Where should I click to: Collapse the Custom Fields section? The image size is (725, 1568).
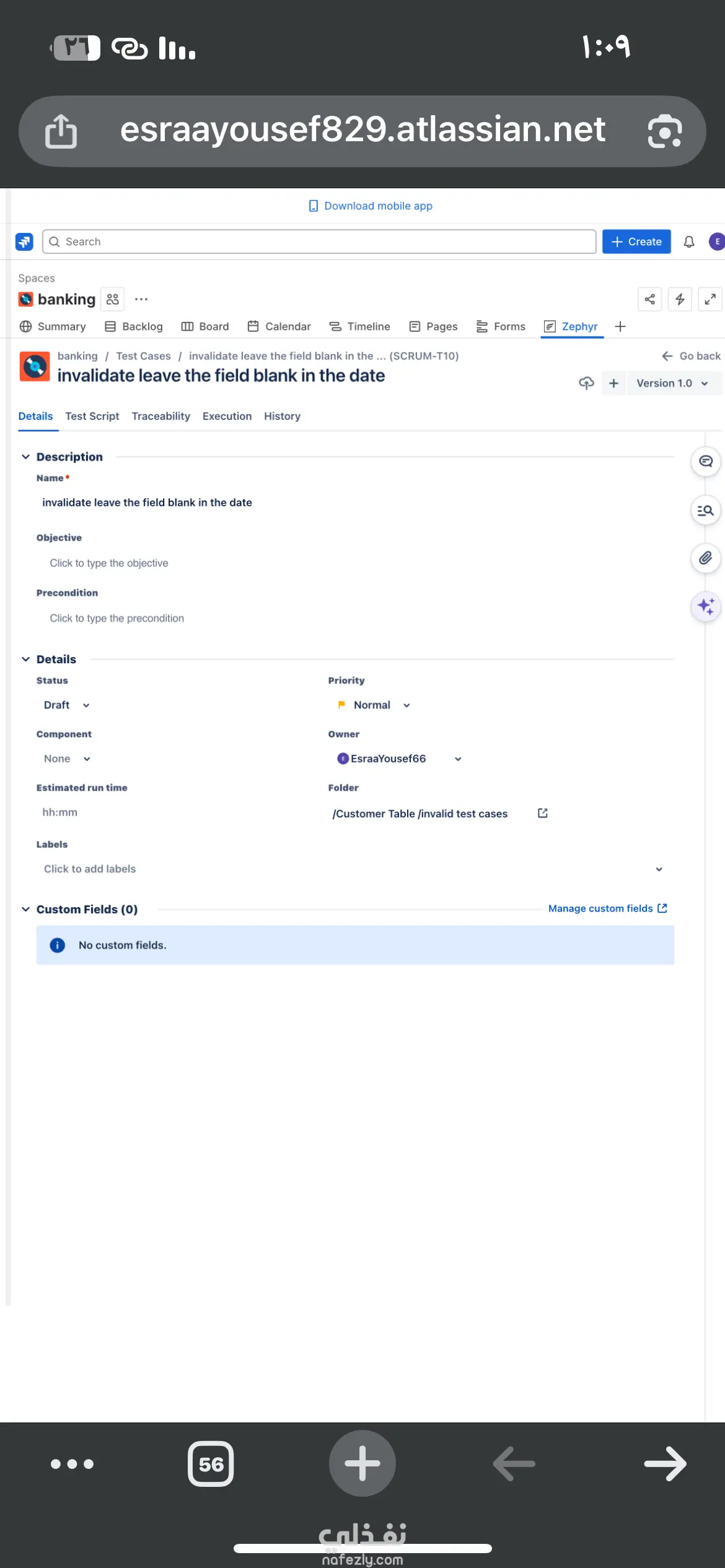click(x=25, y=909)
